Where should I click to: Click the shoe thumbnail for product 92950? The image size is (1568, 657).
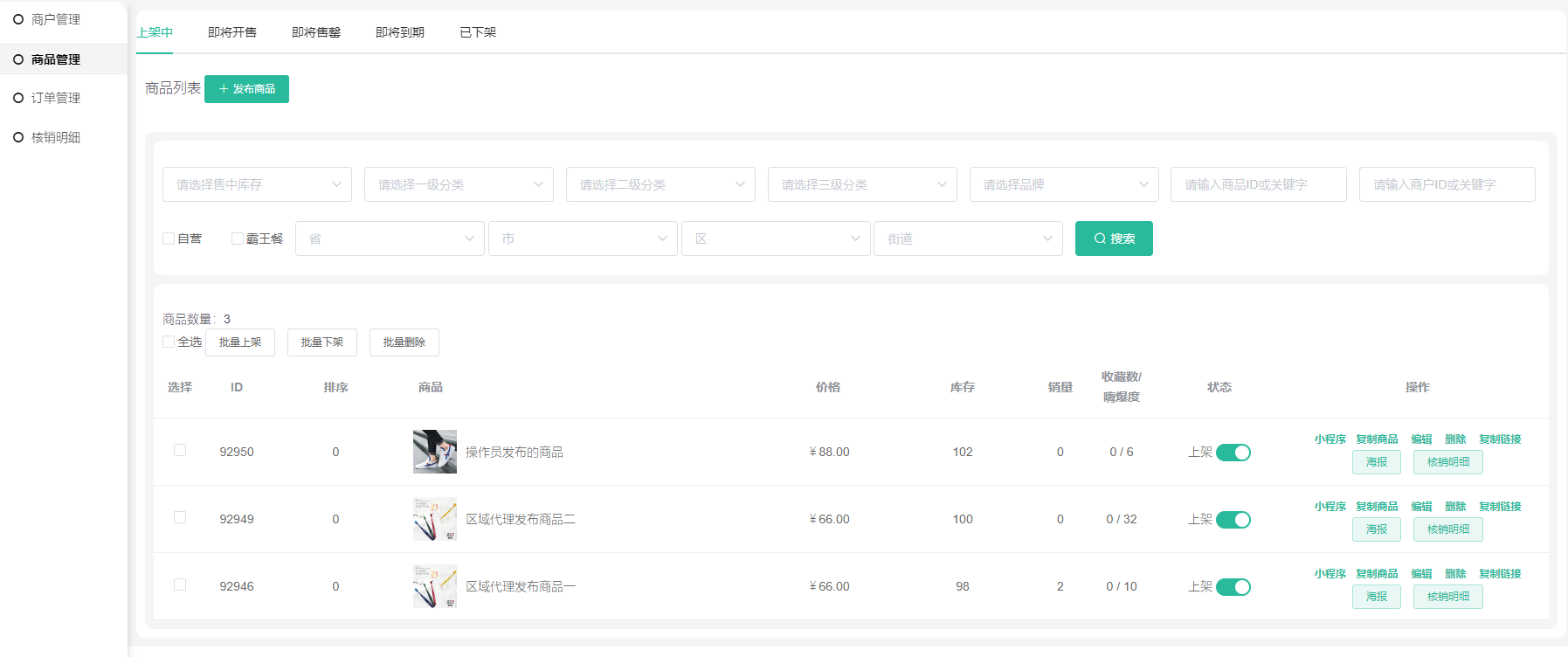pyautogui.click(x=434, y=452)
